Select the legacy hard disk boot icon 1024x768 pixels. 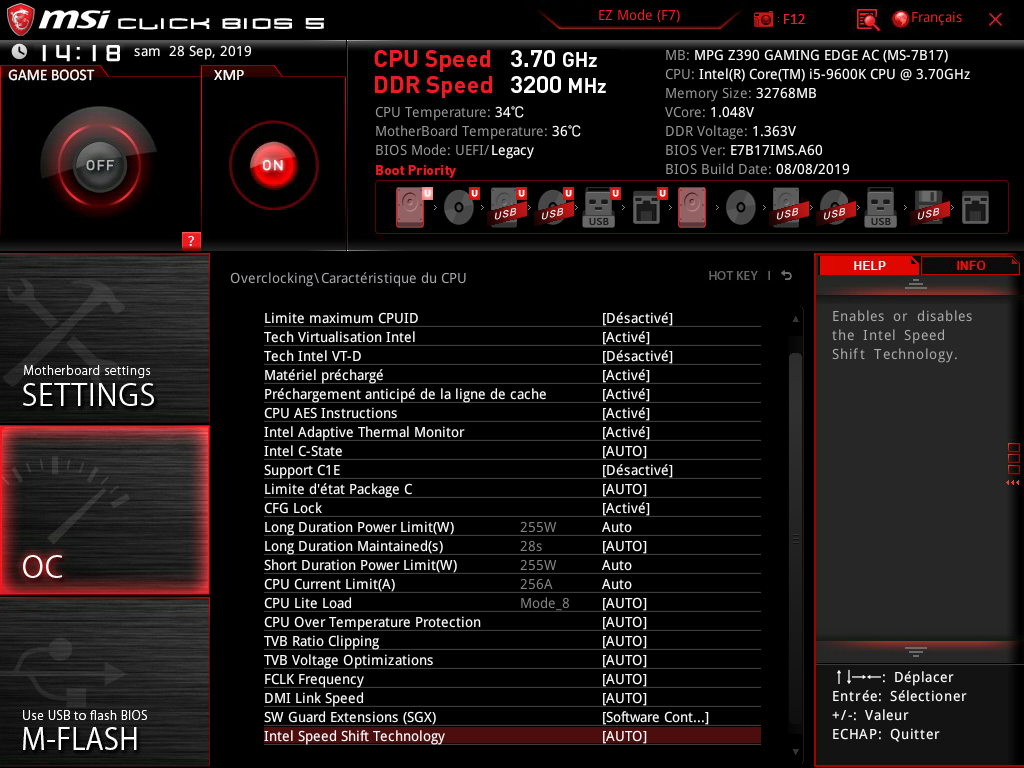[x=692, y=207]
